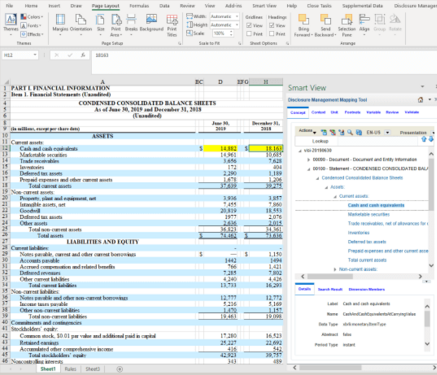Open theme Fonts menu
The image size is (437, 375).
click(31, 26)
